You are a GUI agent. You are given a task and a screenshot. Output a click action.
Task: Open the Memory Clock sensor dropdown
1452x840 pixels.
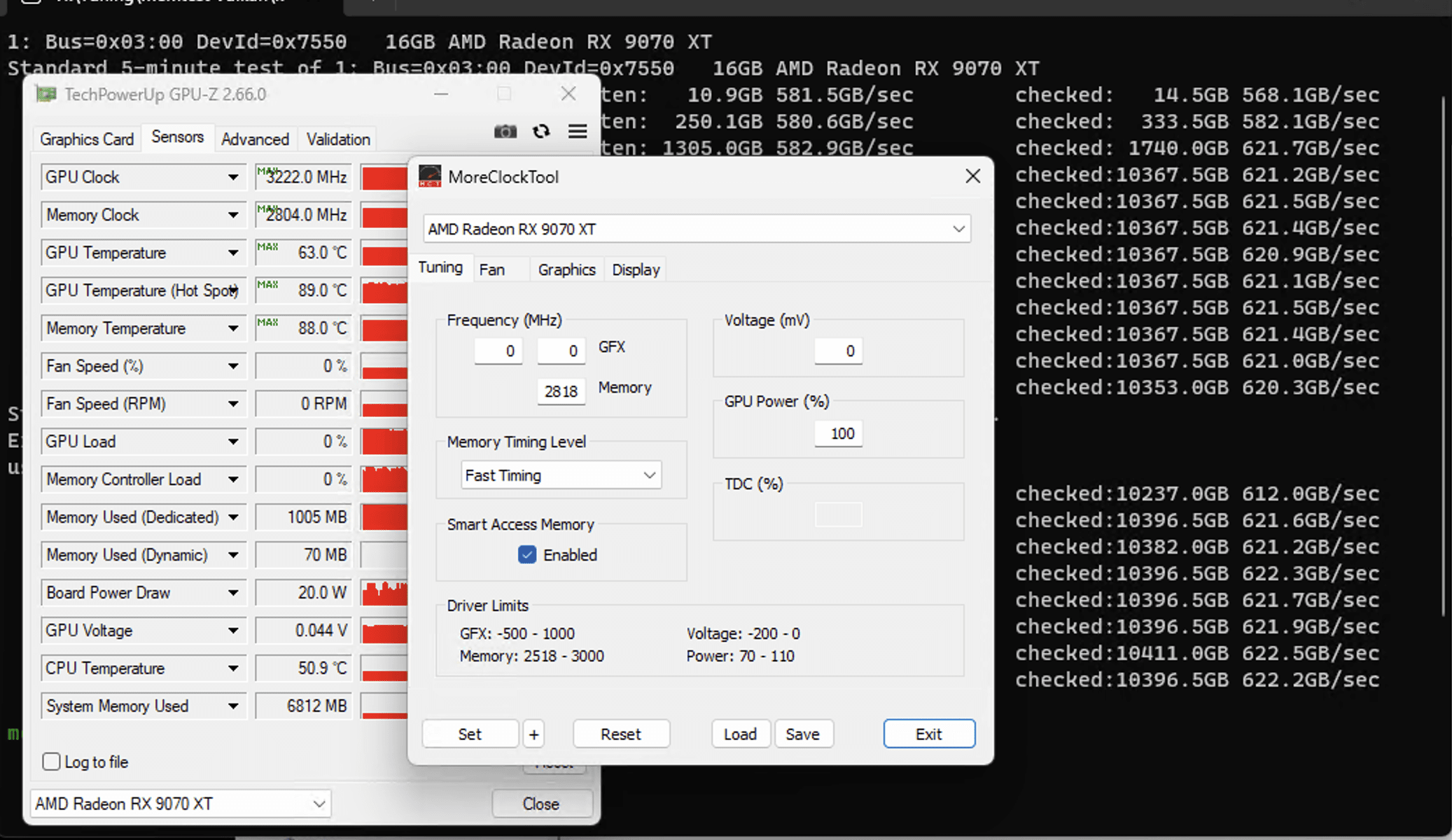click(233, 215)
